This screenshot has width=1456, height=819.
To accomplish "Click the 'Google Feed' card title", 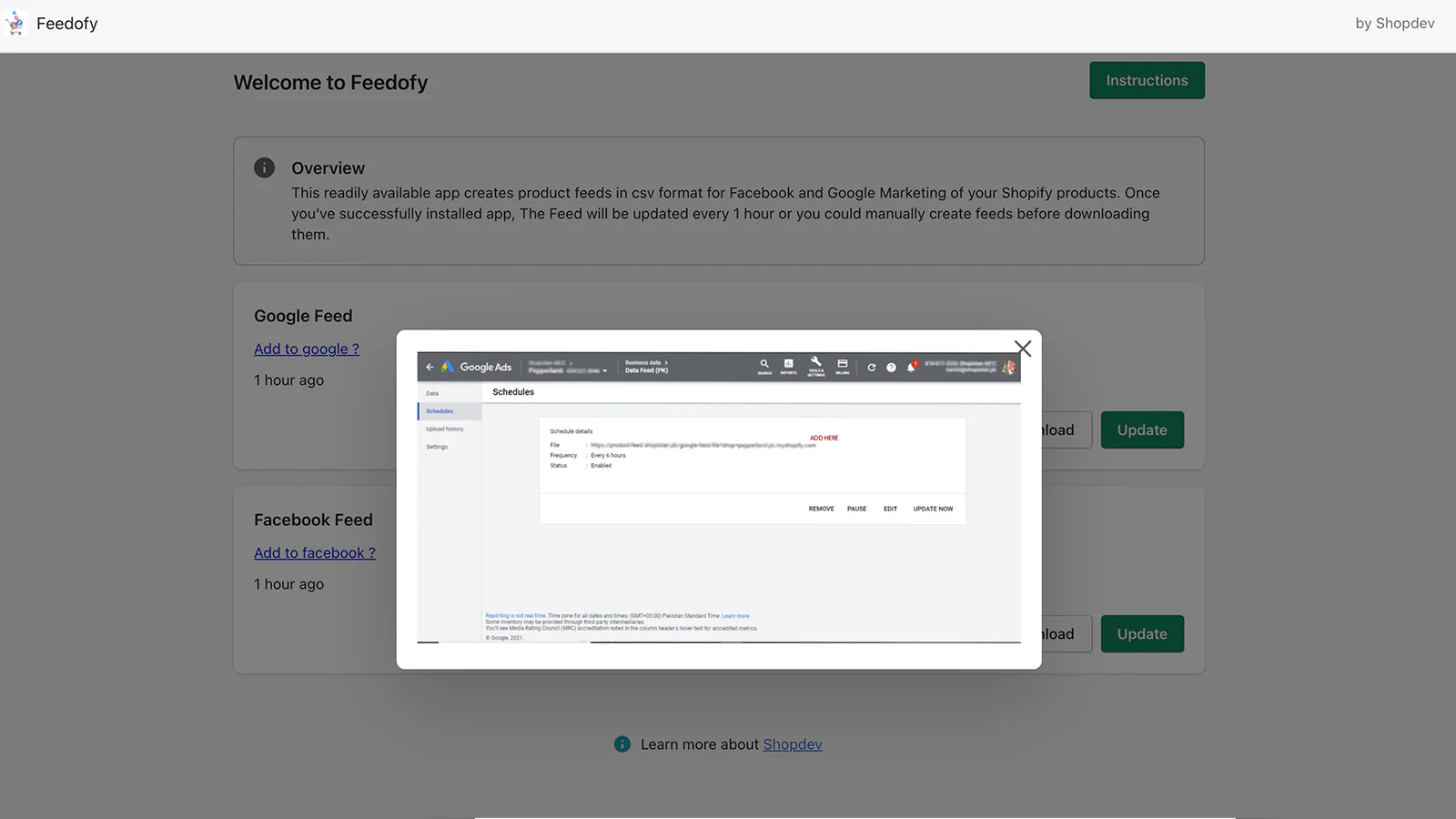I will [303, 316].
